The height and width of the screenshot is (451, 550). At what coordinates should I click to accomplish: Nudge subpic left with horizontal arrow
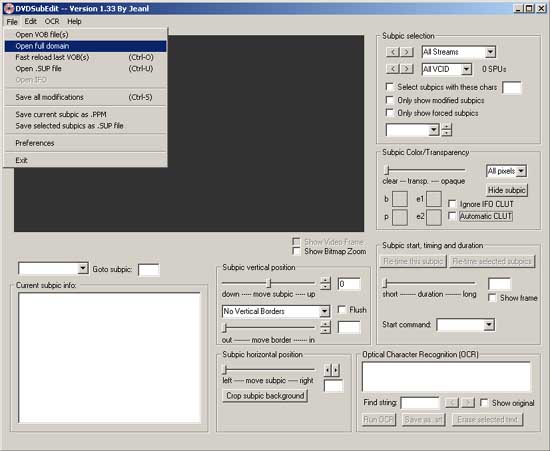[327, 370]
